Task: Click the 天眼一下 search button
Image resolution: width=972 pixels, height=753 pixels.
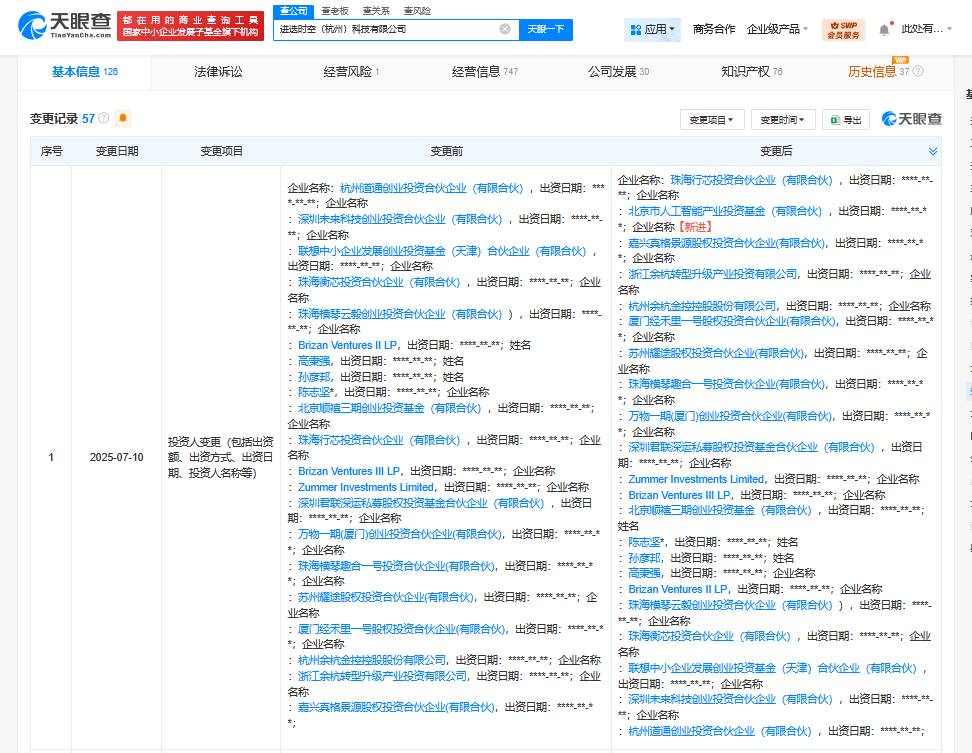Action: coord(545,30)
